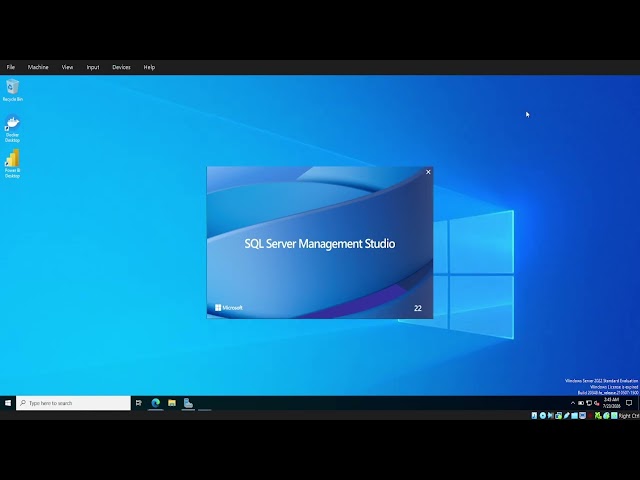640x480 pixels.
Task: Click the 'Right Ctrl' host key indicator
Action: tap(629, 416)
